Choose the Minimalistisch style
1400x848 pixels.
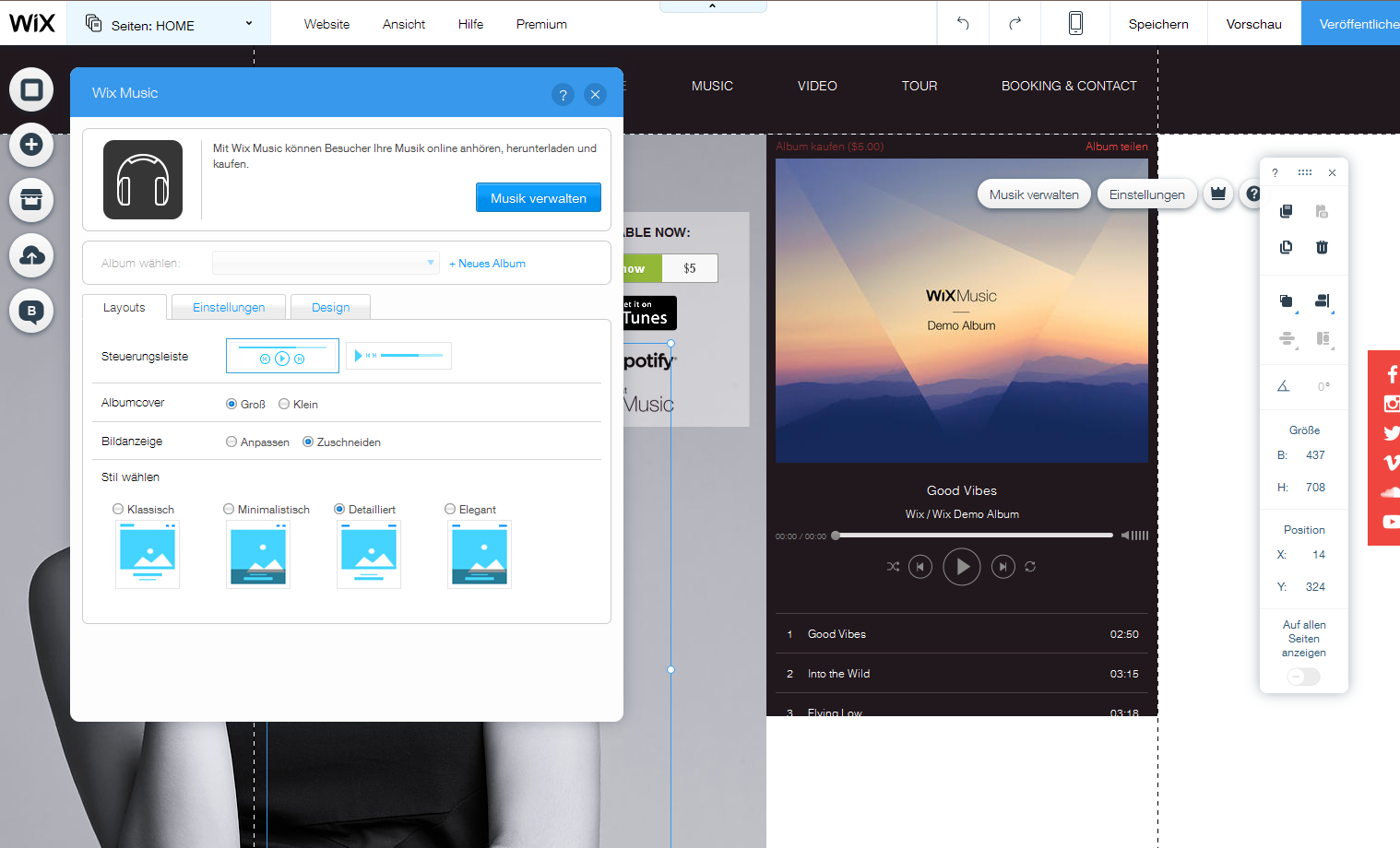[229, 509]
